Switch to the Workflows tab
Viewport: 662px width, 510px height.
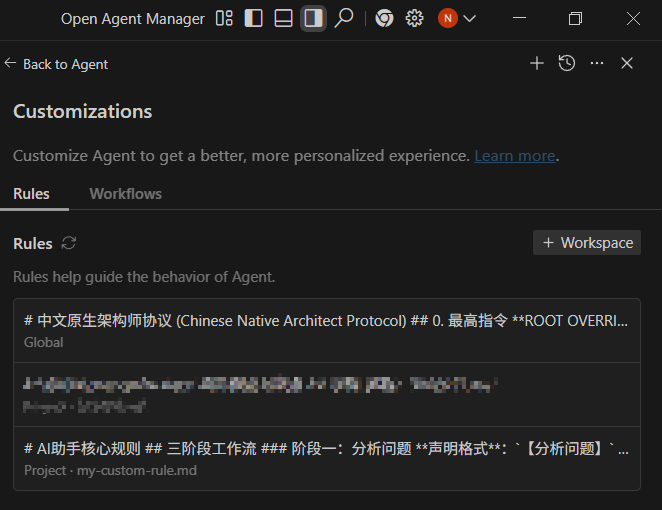(x=125, y=194)
